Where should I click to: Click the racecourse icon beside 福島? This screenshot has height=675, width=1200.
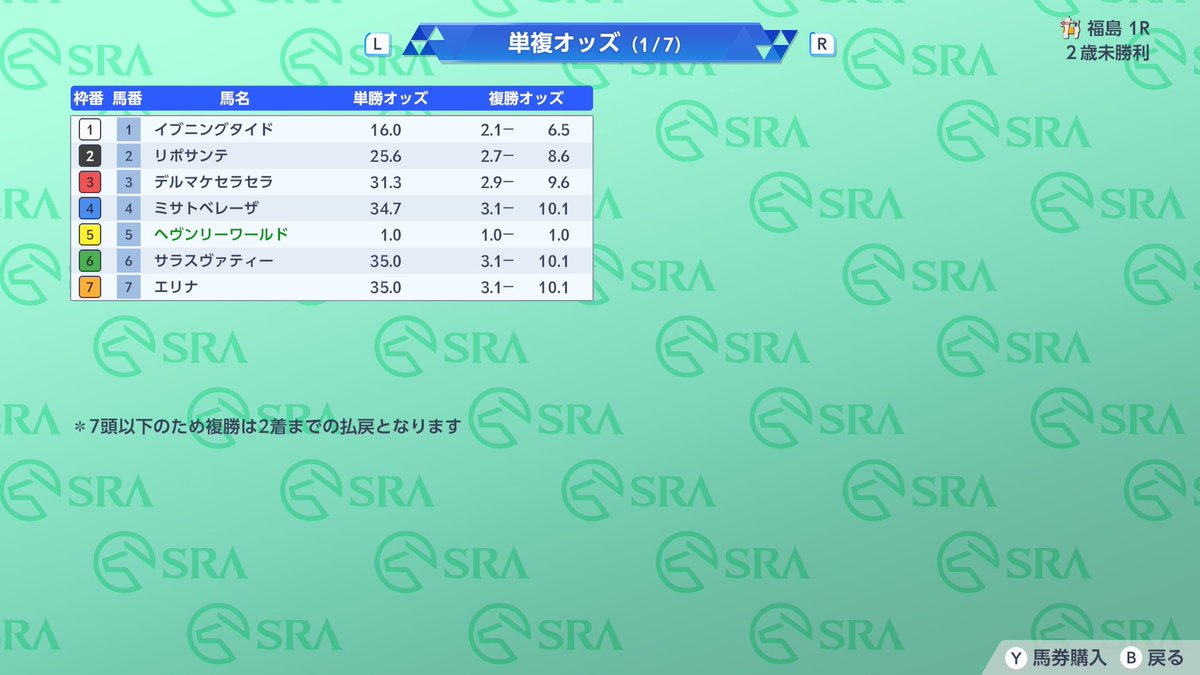tap(1072, 28)
